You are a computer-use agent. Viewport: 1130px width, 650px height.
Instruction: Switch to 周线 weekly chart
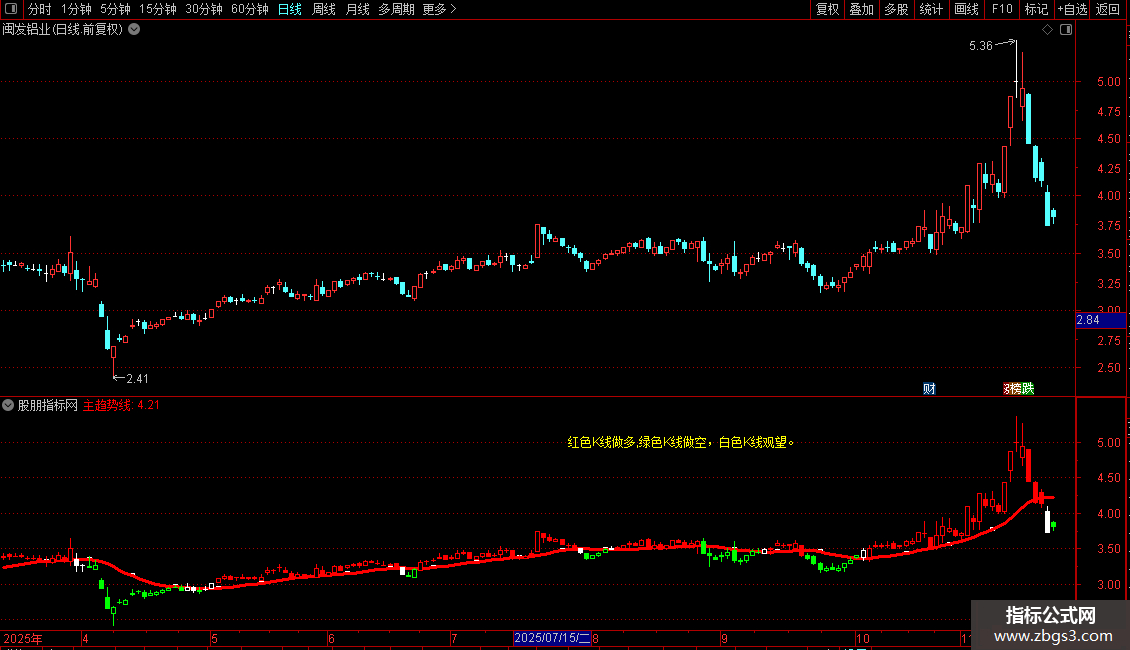pyautogui.click(x=324, y=9)
